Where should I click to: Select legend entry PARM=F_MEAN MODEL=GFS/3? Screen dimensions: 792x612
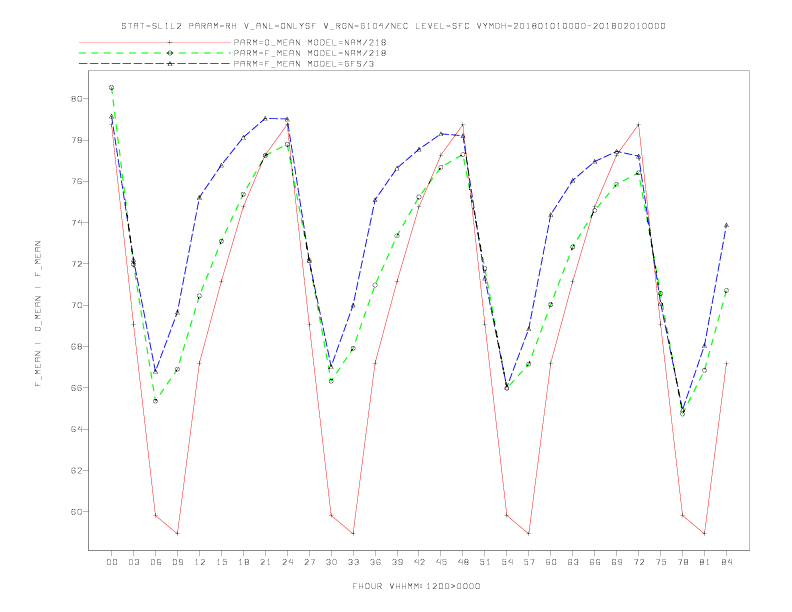tap(304, 64)
